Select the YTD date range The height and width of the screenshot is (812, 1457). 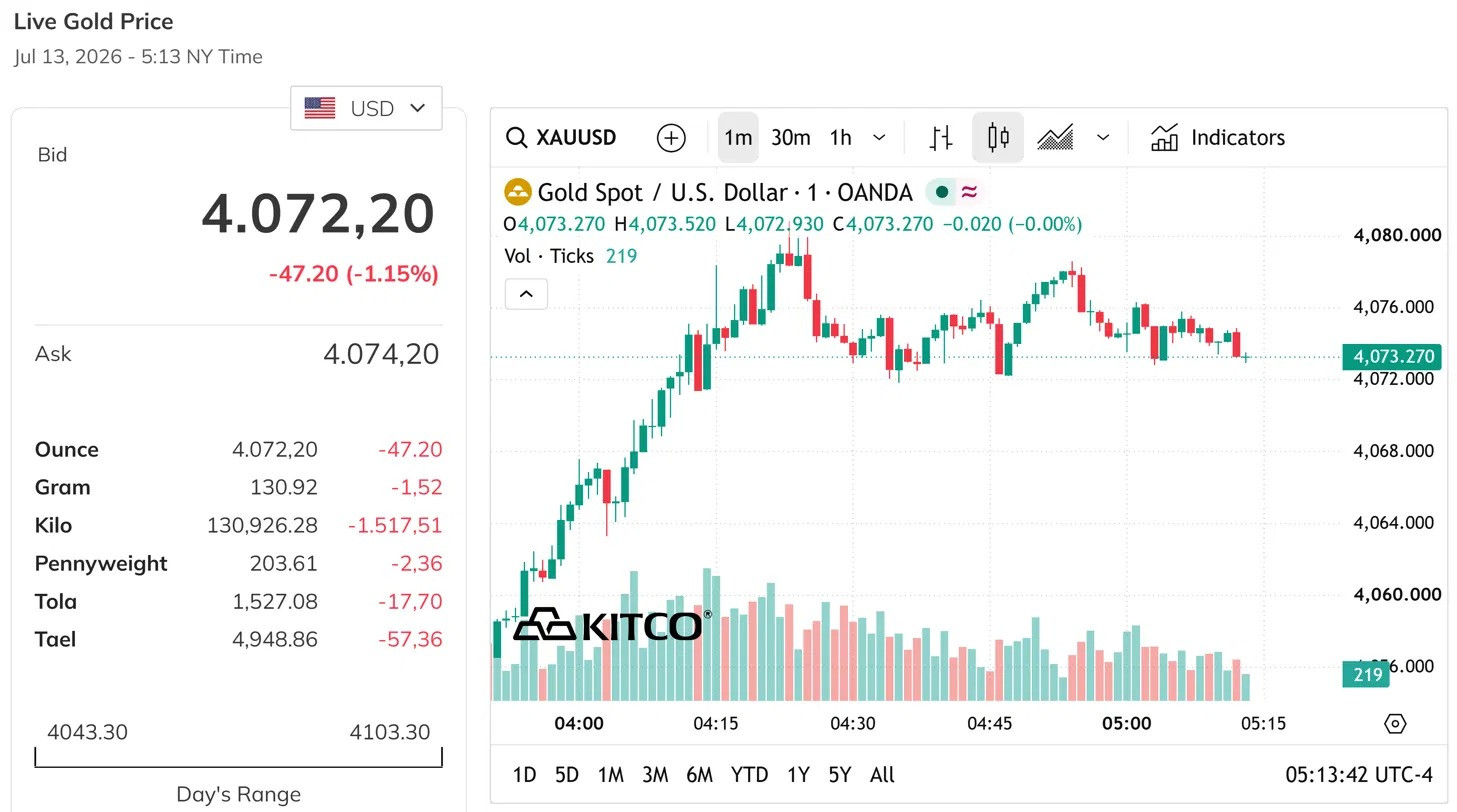point(749,775)
